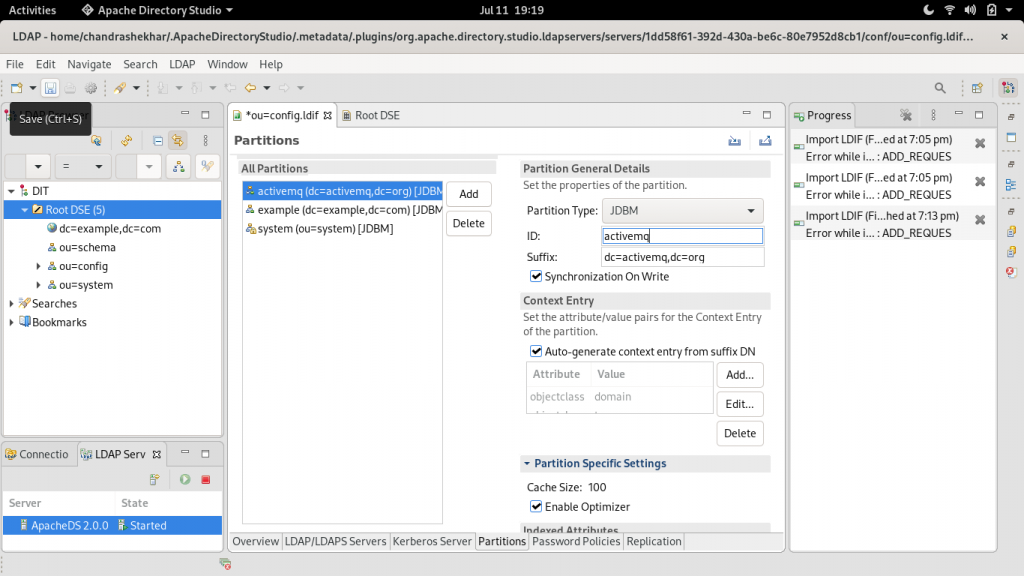This screenshot has height=576, width=1024.
Task: Uncheck Synchronization On Write
Action: pos(536,276)
